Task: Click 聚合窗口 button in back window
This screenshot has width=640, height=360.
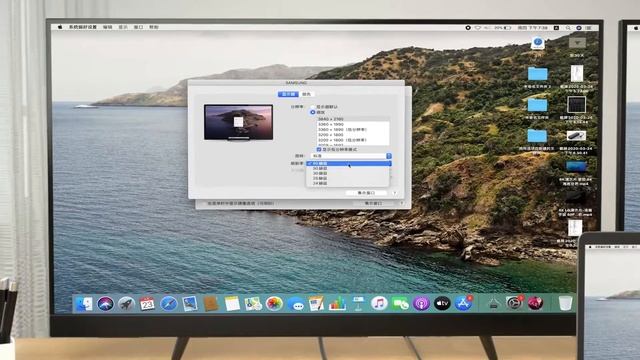Action: coord(373,203)
